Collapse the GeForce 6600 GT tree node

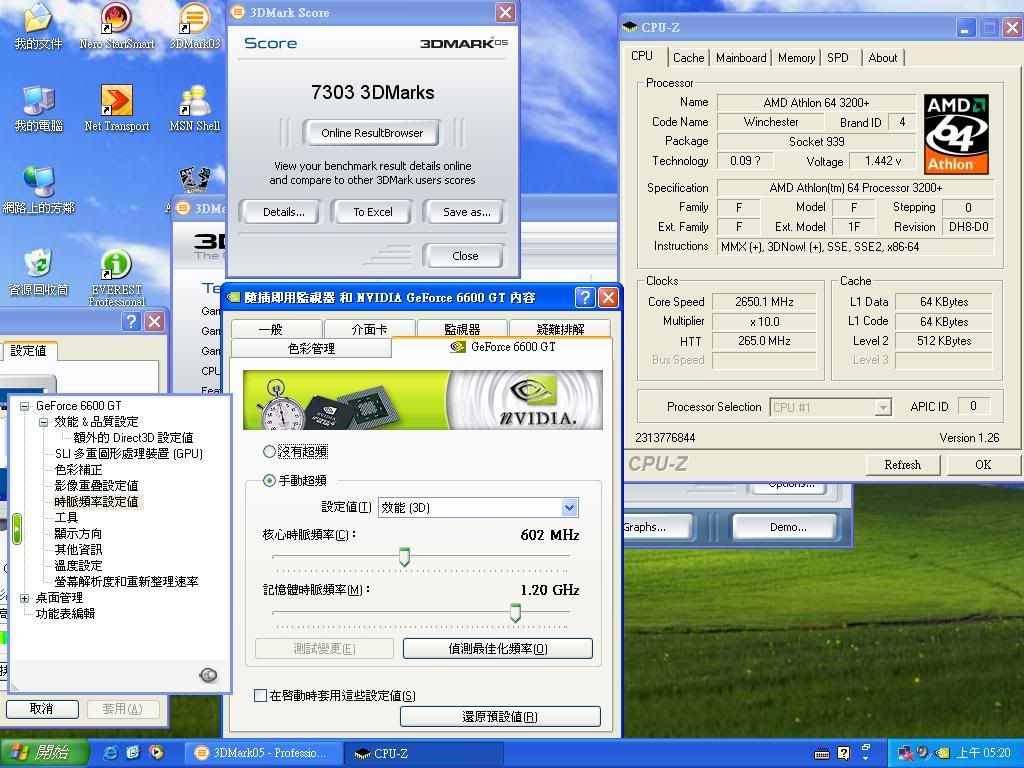point(25,406)
